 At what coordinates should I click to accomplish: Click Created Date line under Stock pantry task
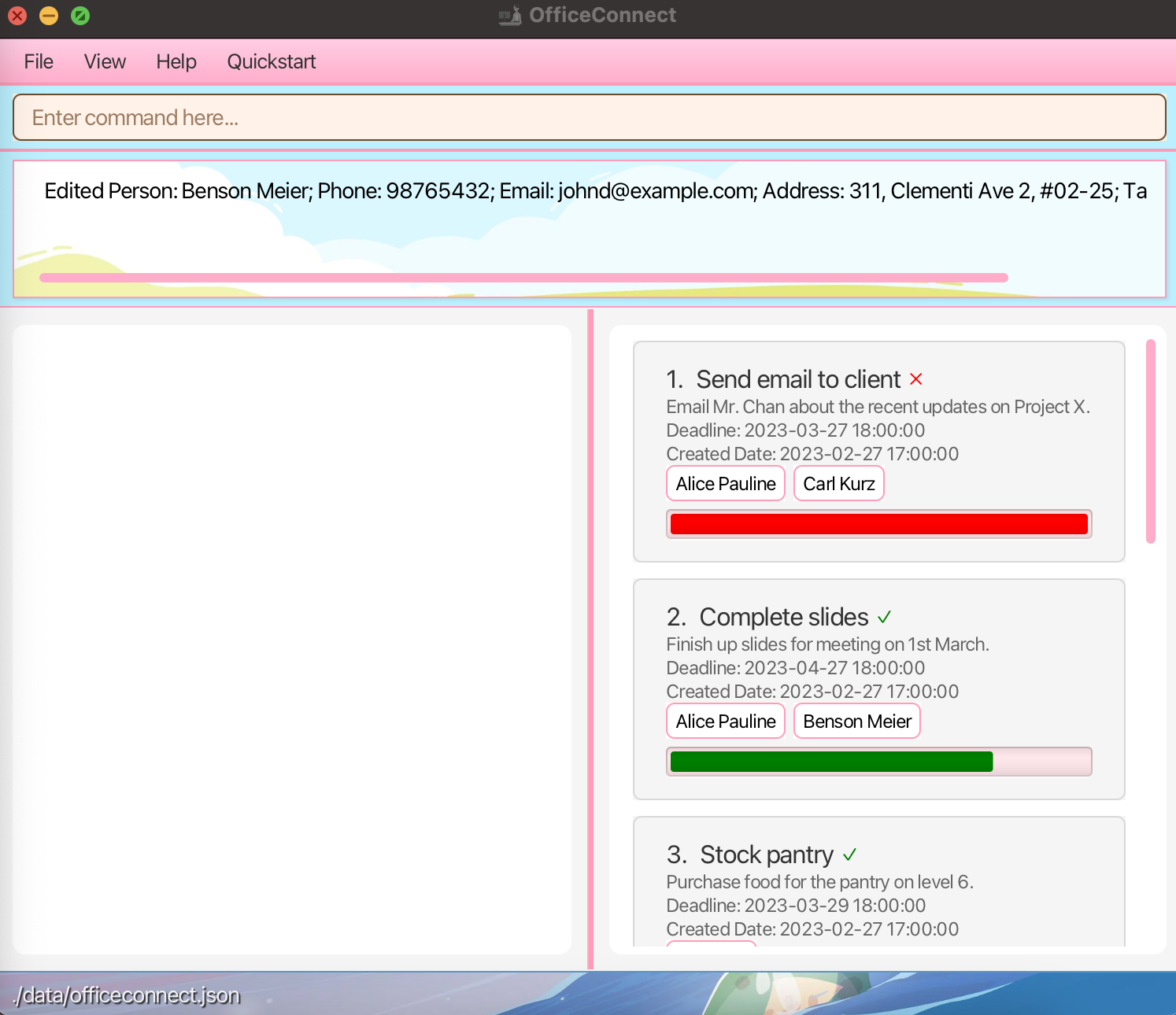point(812,929)
